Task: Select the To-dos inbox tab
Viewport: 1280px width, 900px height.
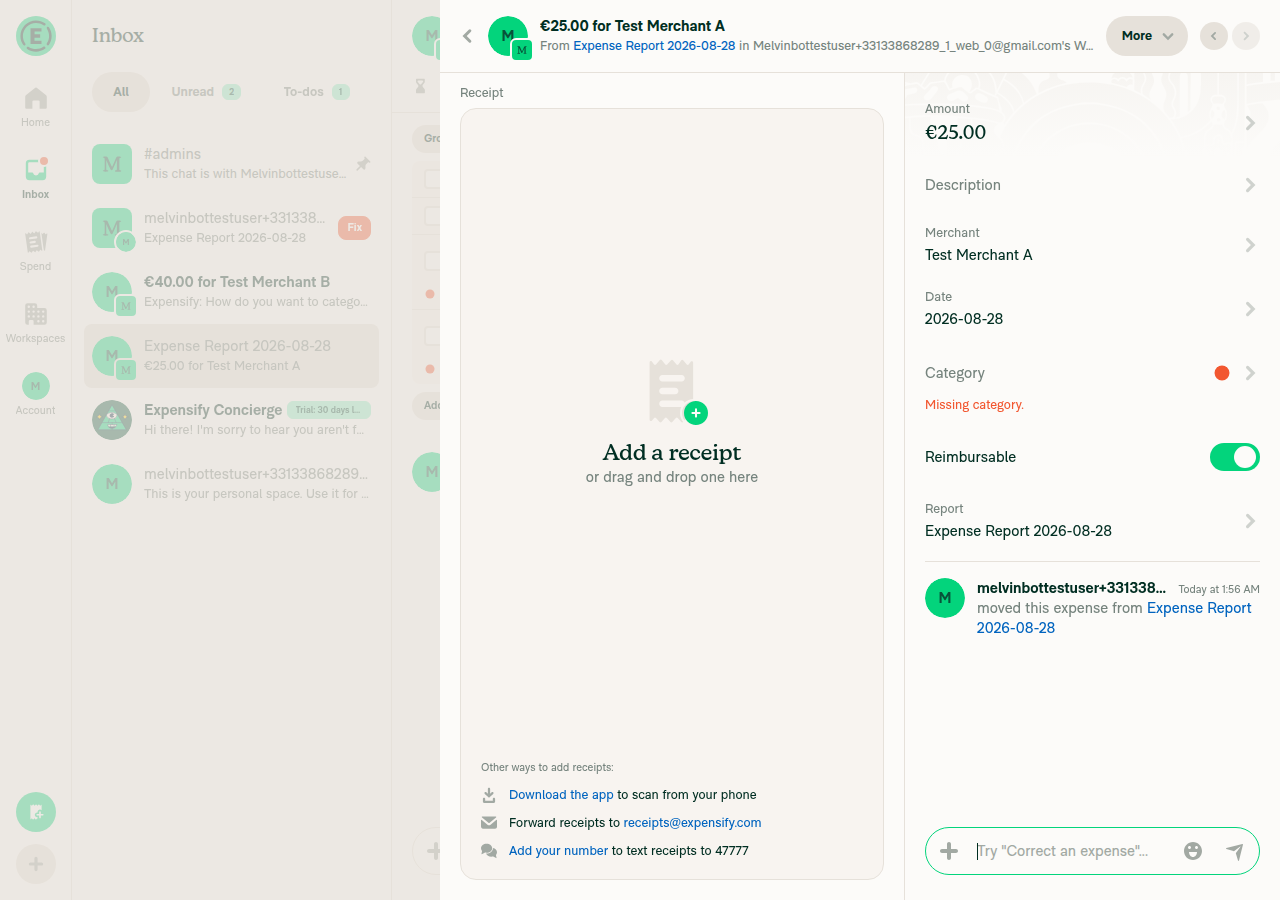Action: pos(316,92)
